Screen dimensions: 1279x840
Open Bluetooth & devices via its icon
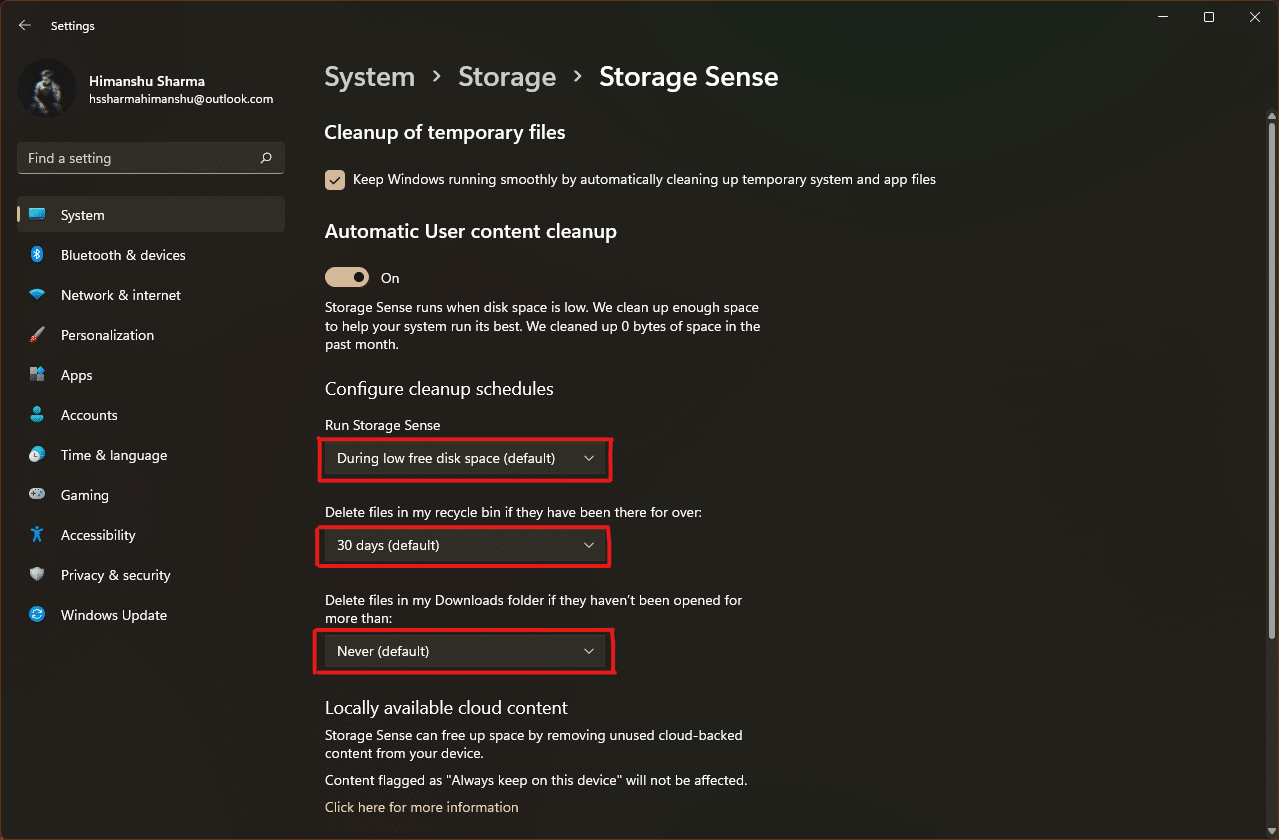37,255
